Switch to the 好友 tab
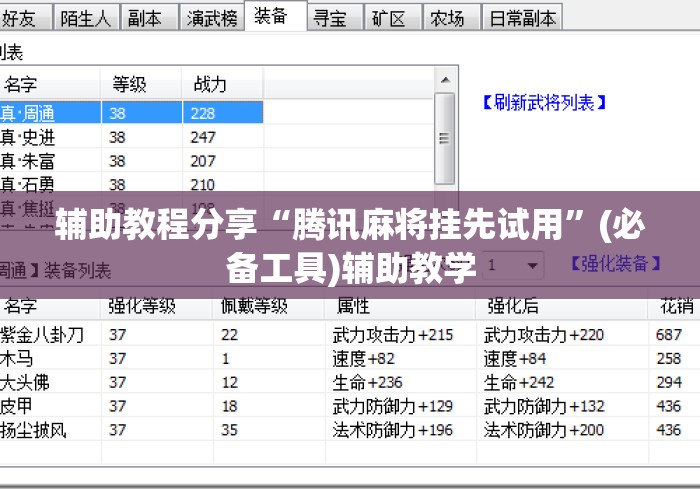 coord(25,18)
